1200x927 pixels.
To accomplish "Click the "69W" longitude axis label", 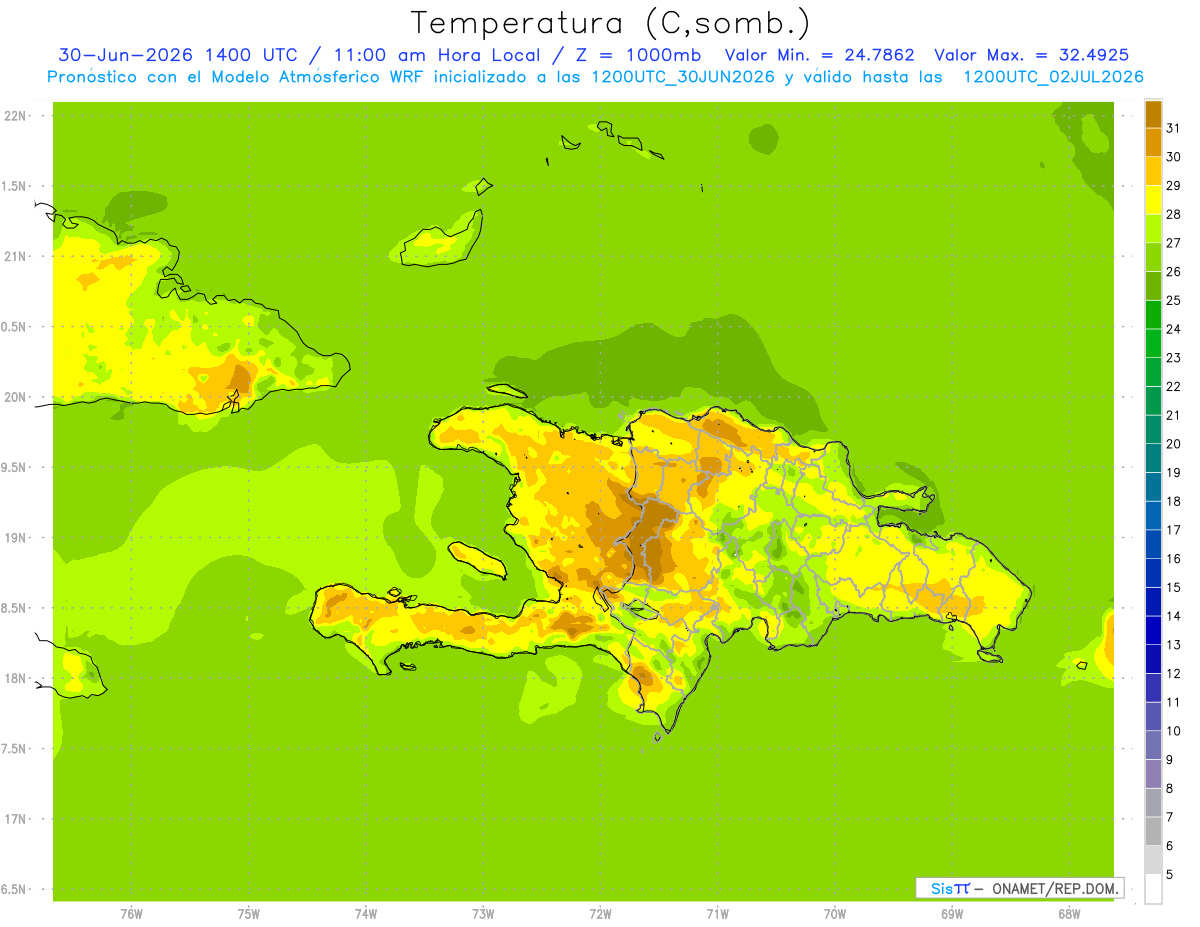I will (952, 914).
